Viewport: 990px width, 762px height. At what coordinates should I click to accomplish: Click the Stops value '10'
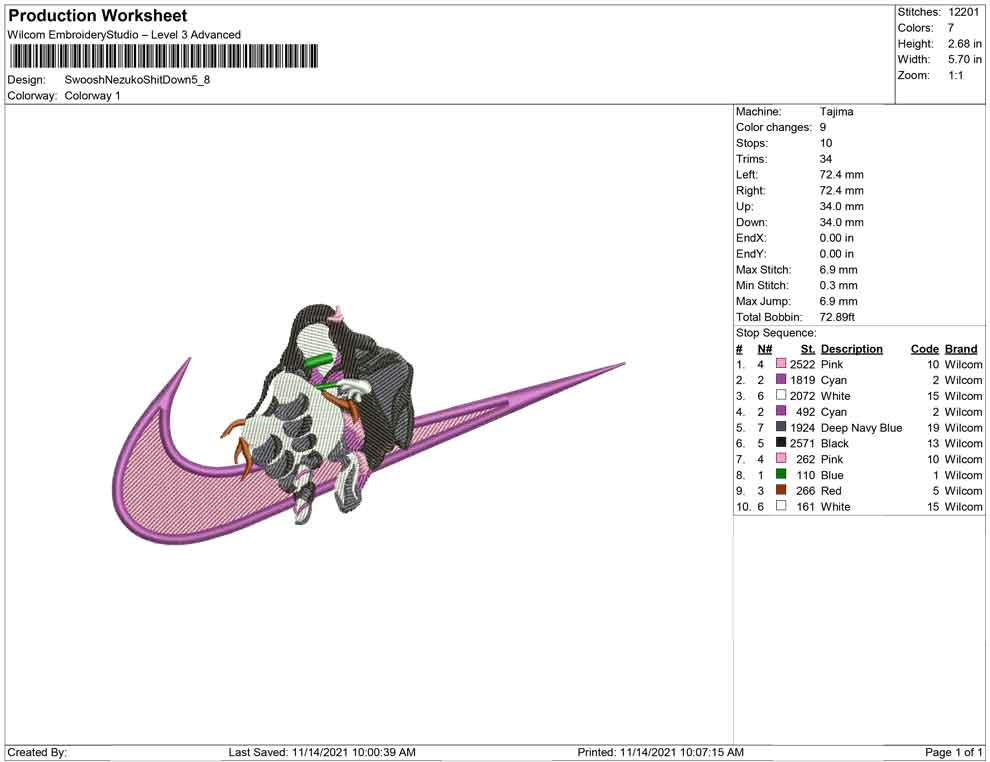pos(826,143)
